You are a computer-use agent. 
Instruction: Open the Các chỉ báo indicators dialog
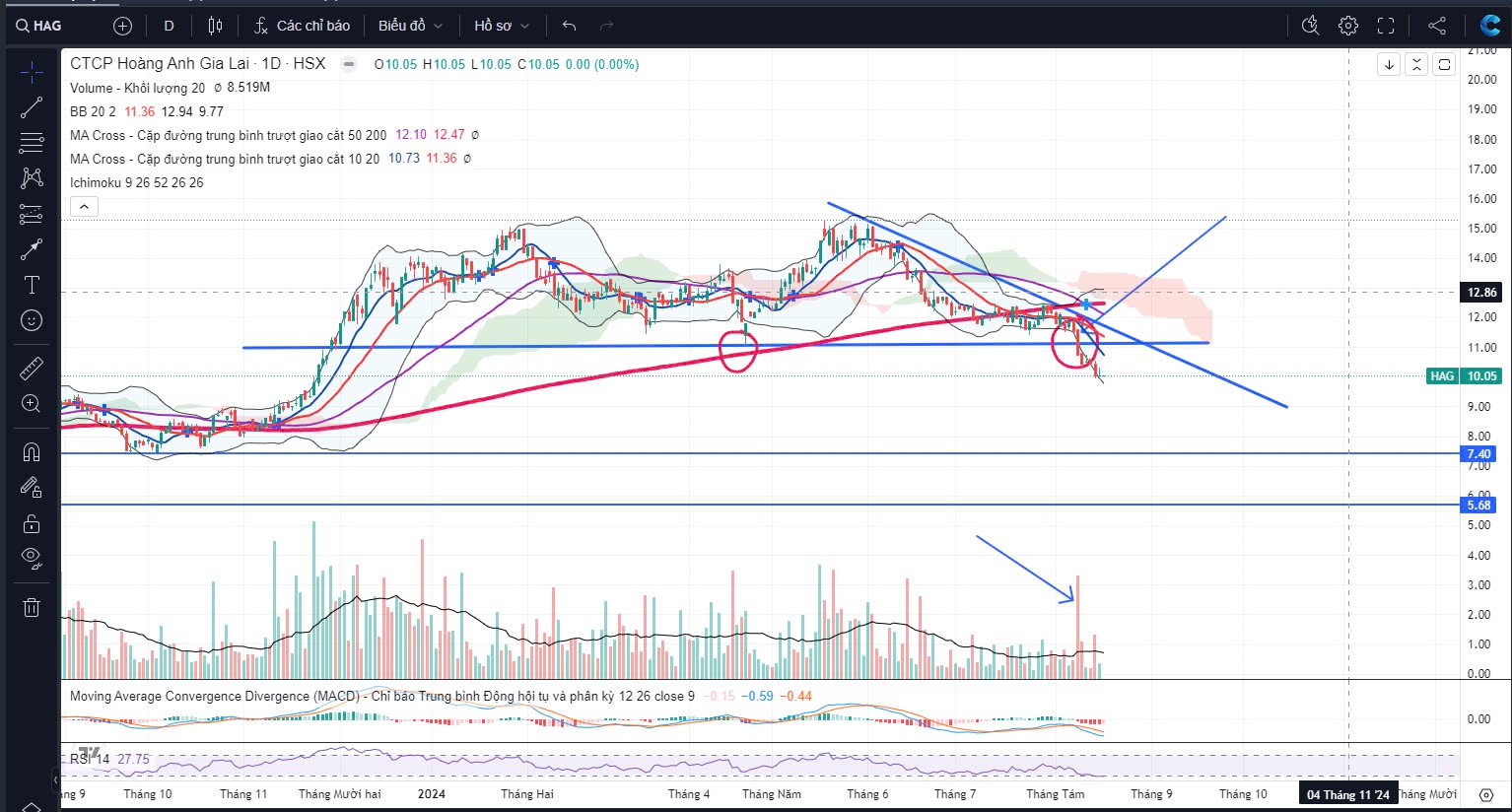click(302, 26)
